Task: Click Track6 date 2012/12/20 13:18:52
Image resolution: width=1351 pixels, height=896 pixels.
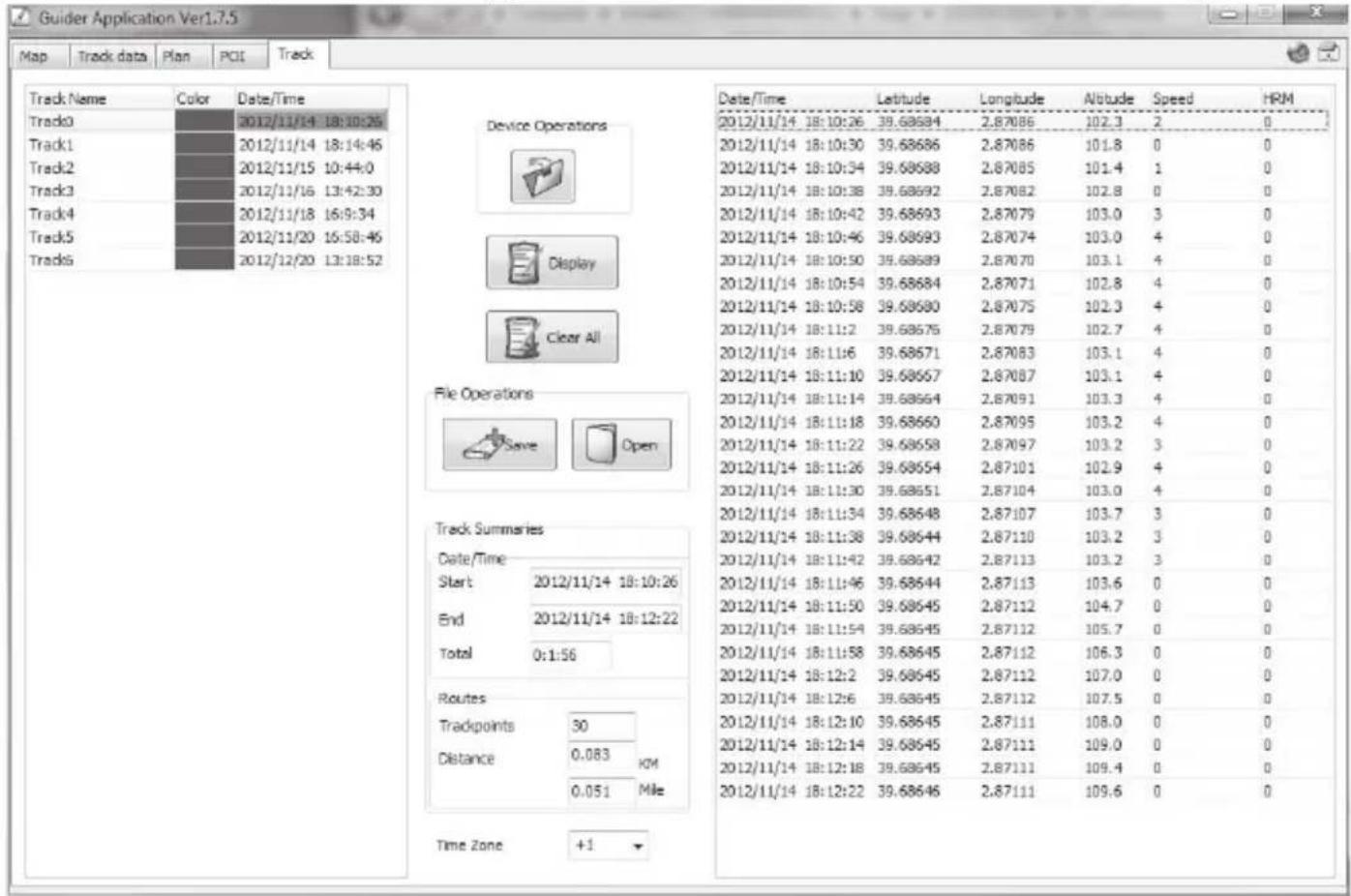Action: tap(311, 260)
